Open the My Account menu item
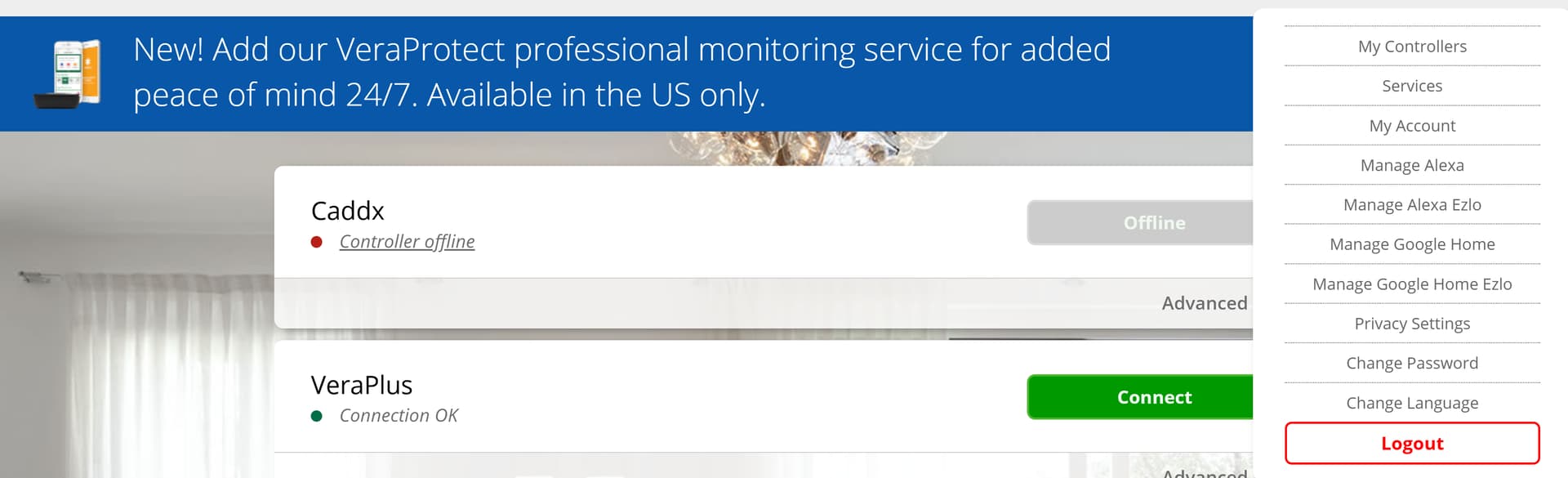The image size is (1568, 478). pyautogui.click(x=1412, y=126)
